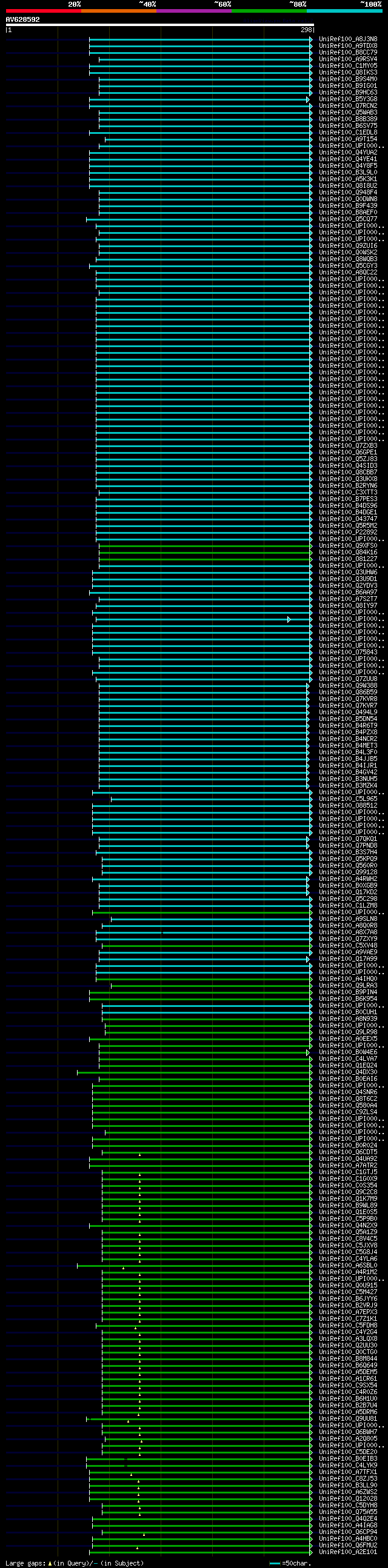Click label UniRef100_P22892
The image size is (388, 1568).
[348, 533]
